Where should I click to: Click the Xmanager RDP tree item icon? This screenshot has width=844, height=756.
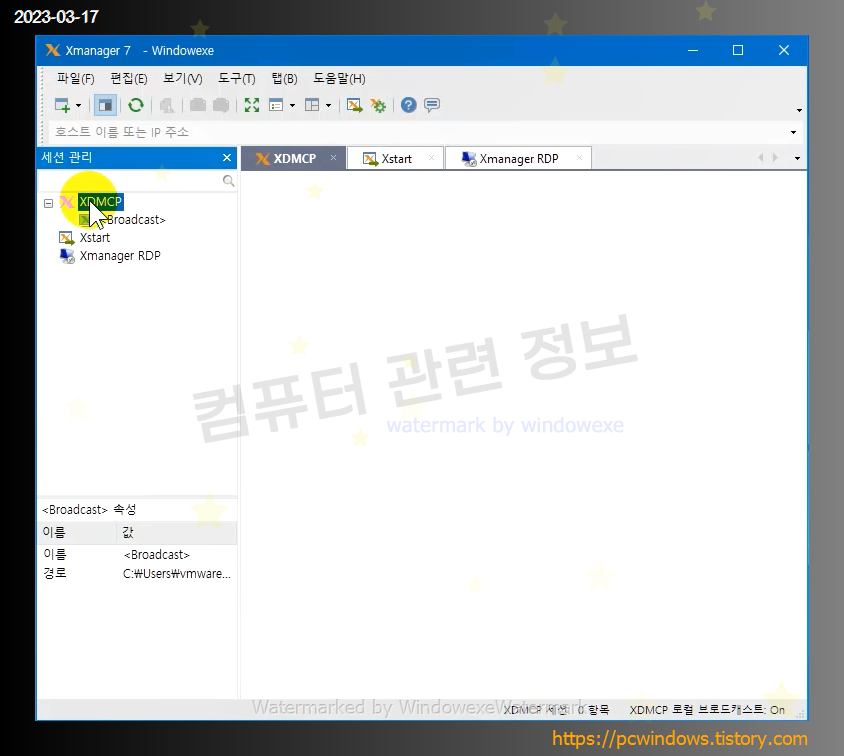click(67, 256)
